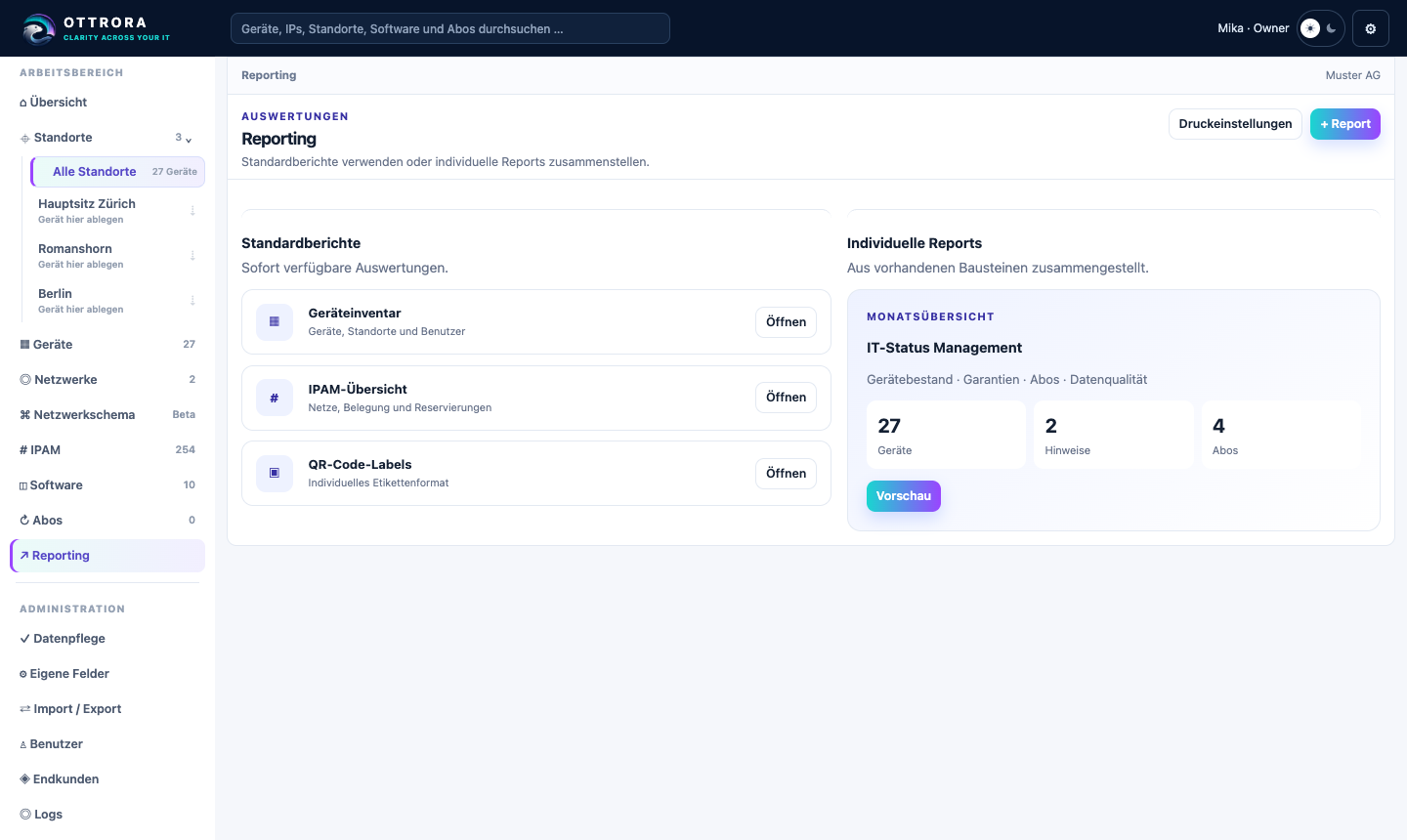Go to Übersicht in the sidebar
This screenshot has width=1407, height=840.
107,103
